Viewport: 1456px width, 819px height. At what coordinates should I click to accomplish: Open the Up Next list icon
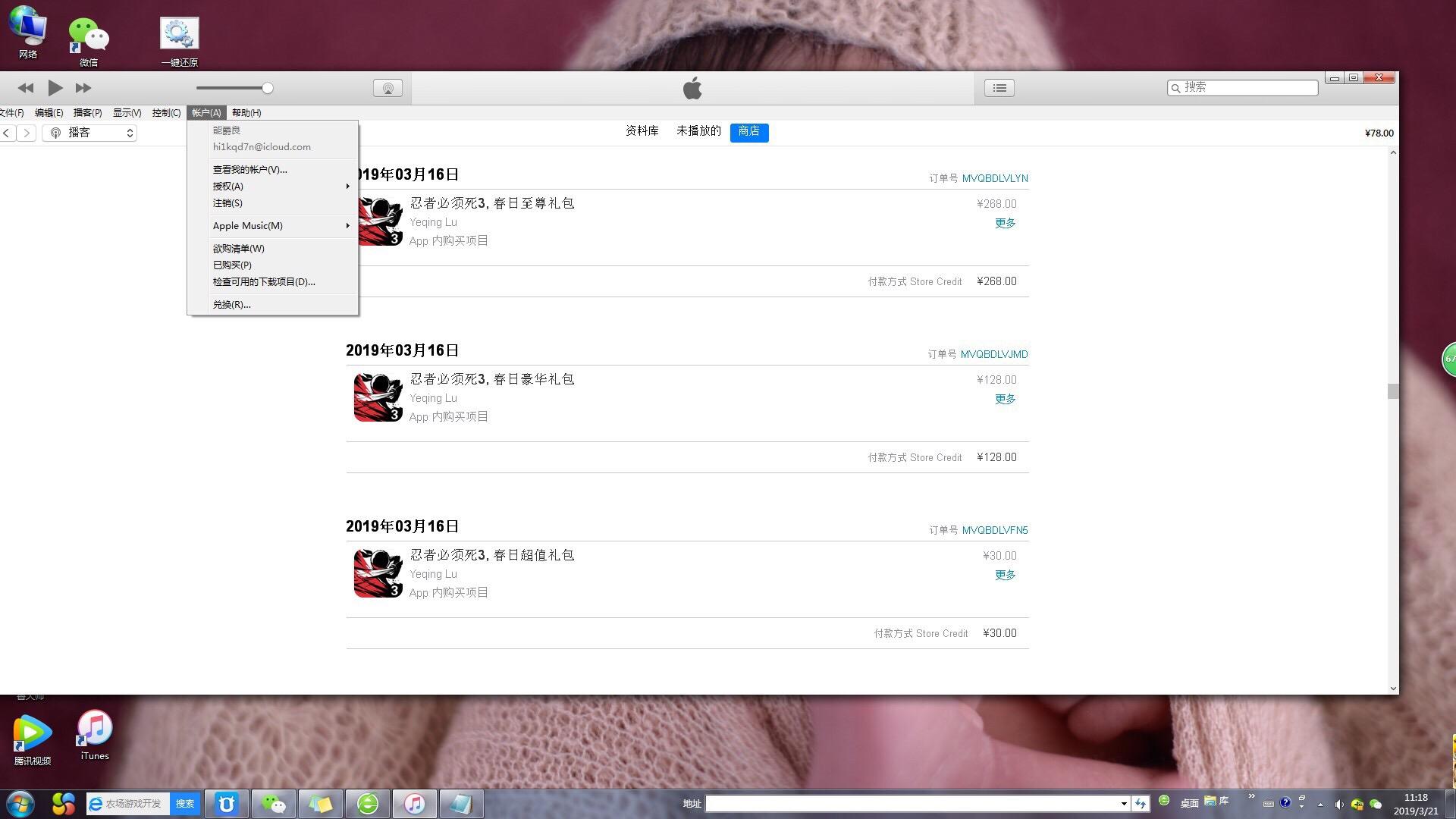[999, 88]
